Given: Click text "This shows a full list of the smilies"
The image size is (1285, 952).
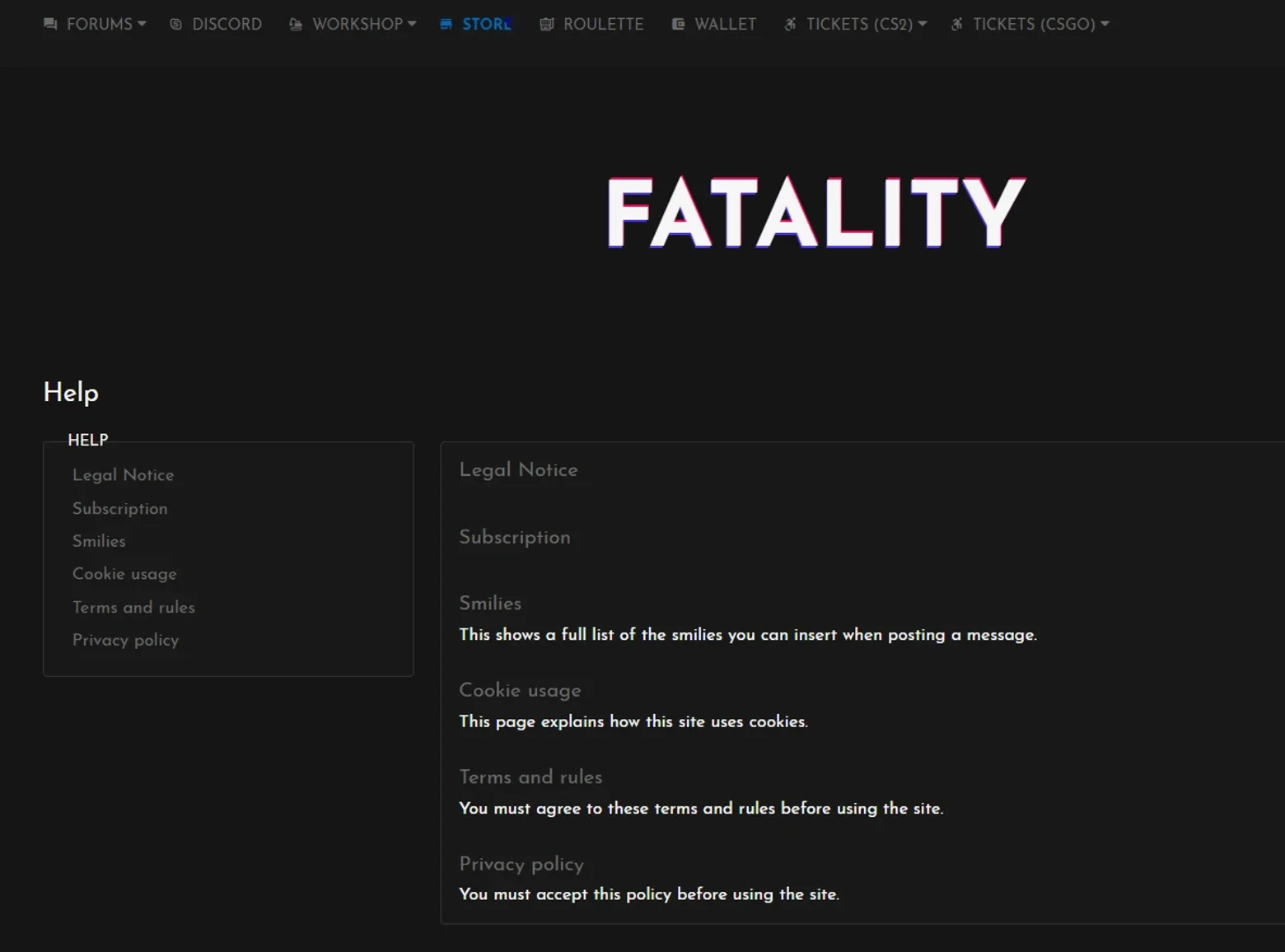Looking at the screenshot, I should [x=591, y=635].
